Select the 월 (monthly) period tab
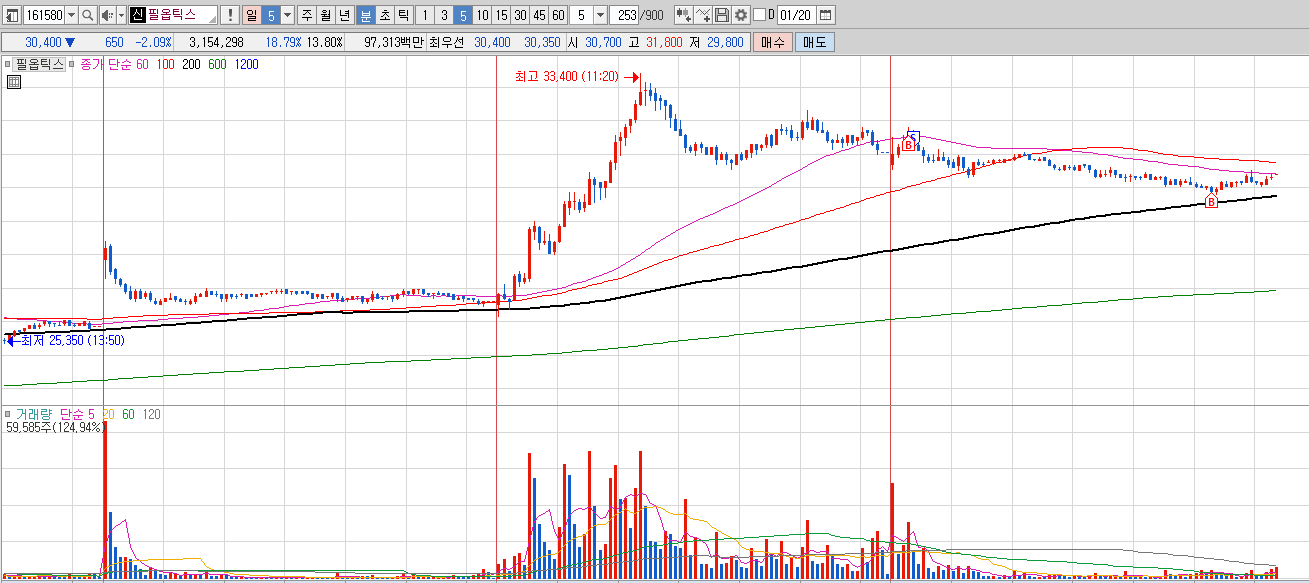The width and height of the screenshot is (1309, 583). pyautogui.click(x=326, y=15)
